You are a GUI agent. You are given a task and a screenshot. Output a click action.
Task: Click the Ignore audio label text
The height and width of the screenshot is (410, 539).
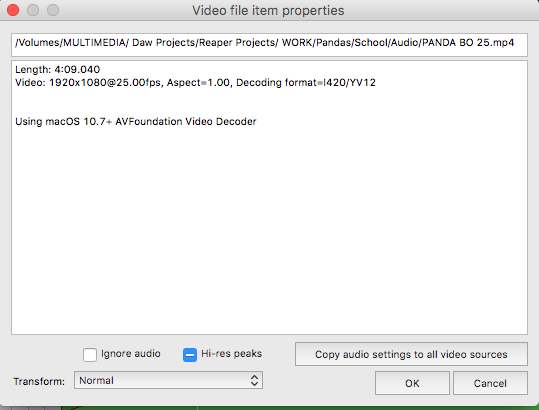click(131, 354)
